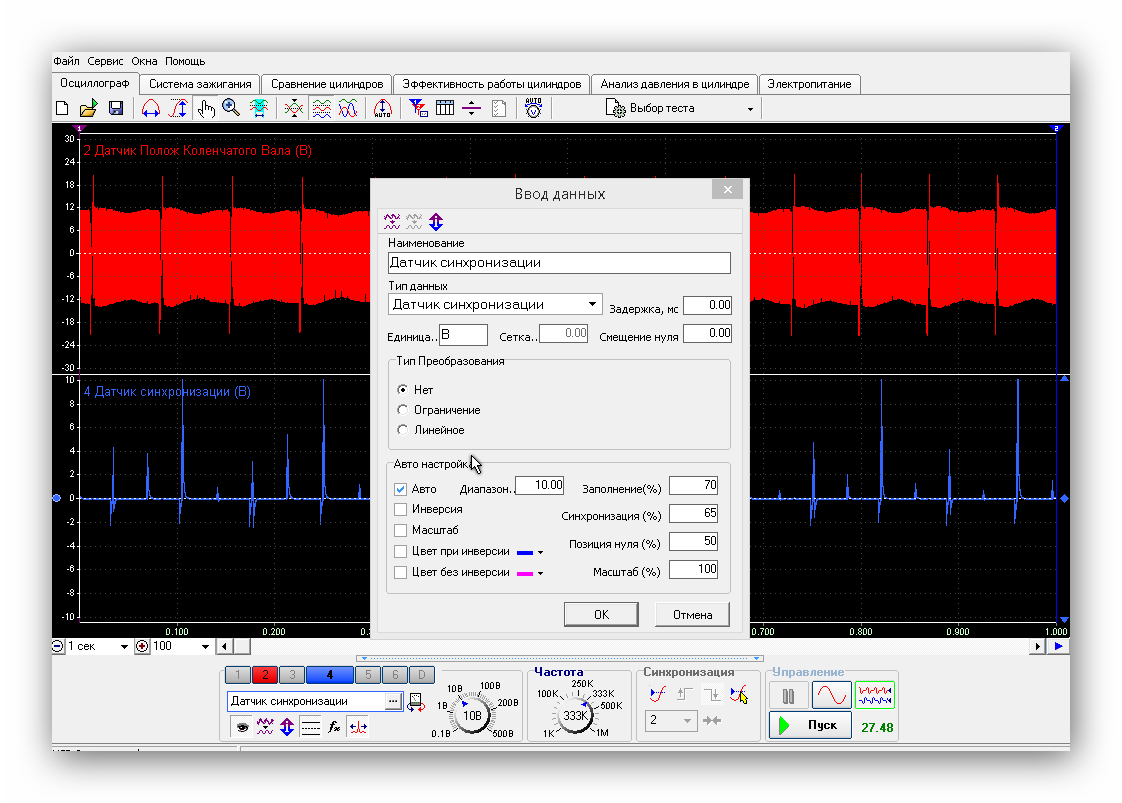Click the Наименование text field

(x=559, y=263)
